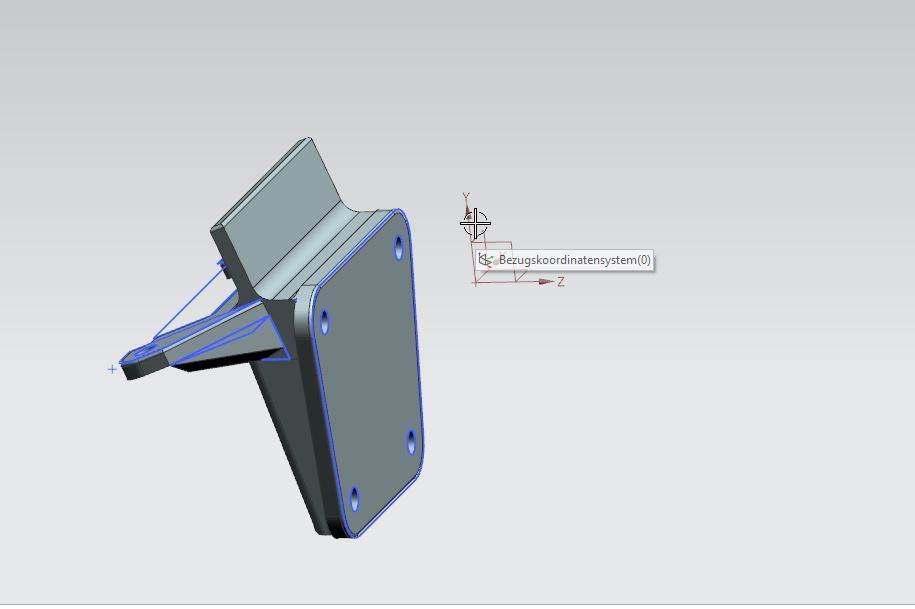
Task: Select the top-right mounting hole on the plate
Action: tap(399, 245)
